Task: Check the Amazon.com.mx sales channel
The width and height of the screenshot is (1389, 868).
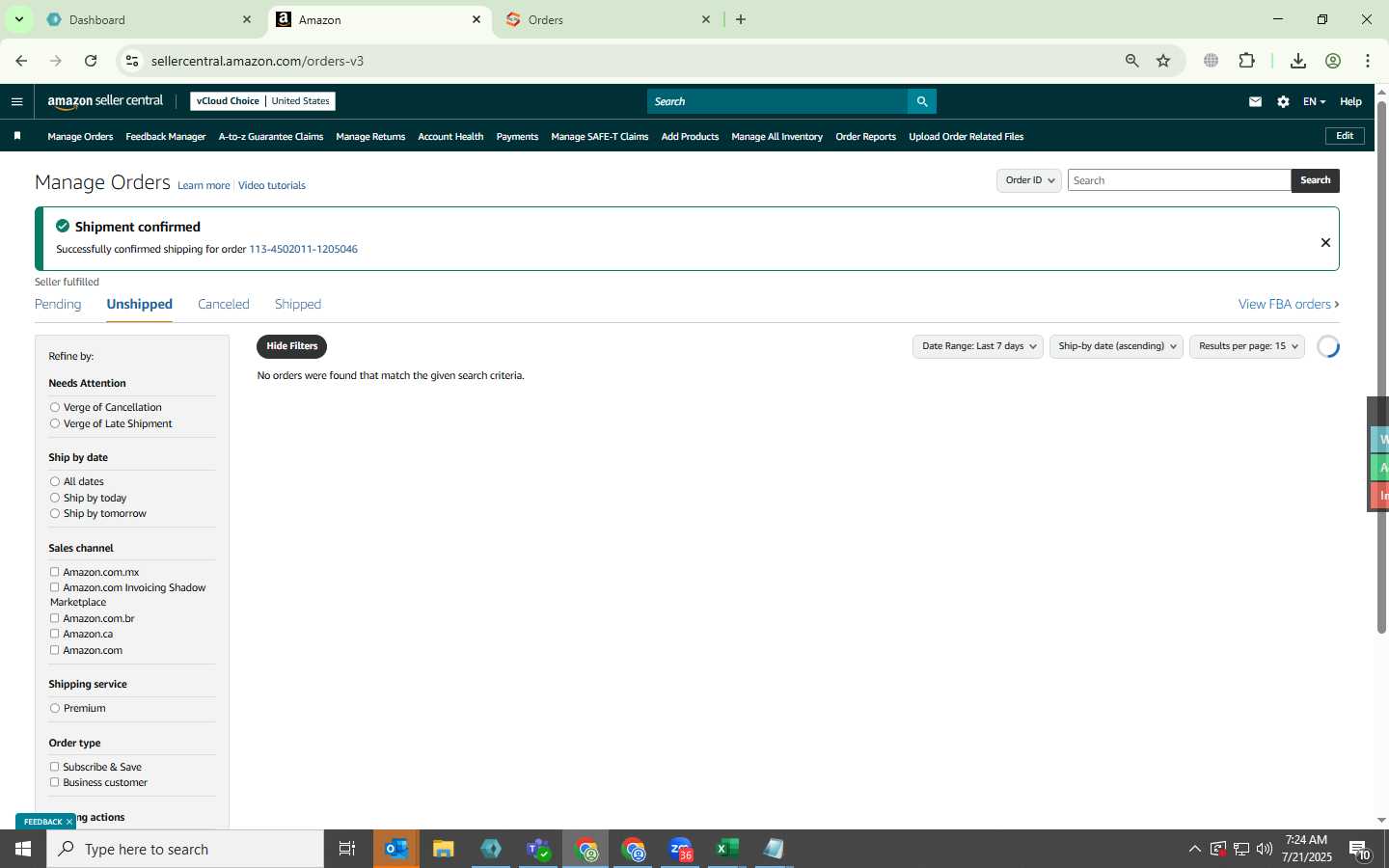Action: click(x=55, y=572)
